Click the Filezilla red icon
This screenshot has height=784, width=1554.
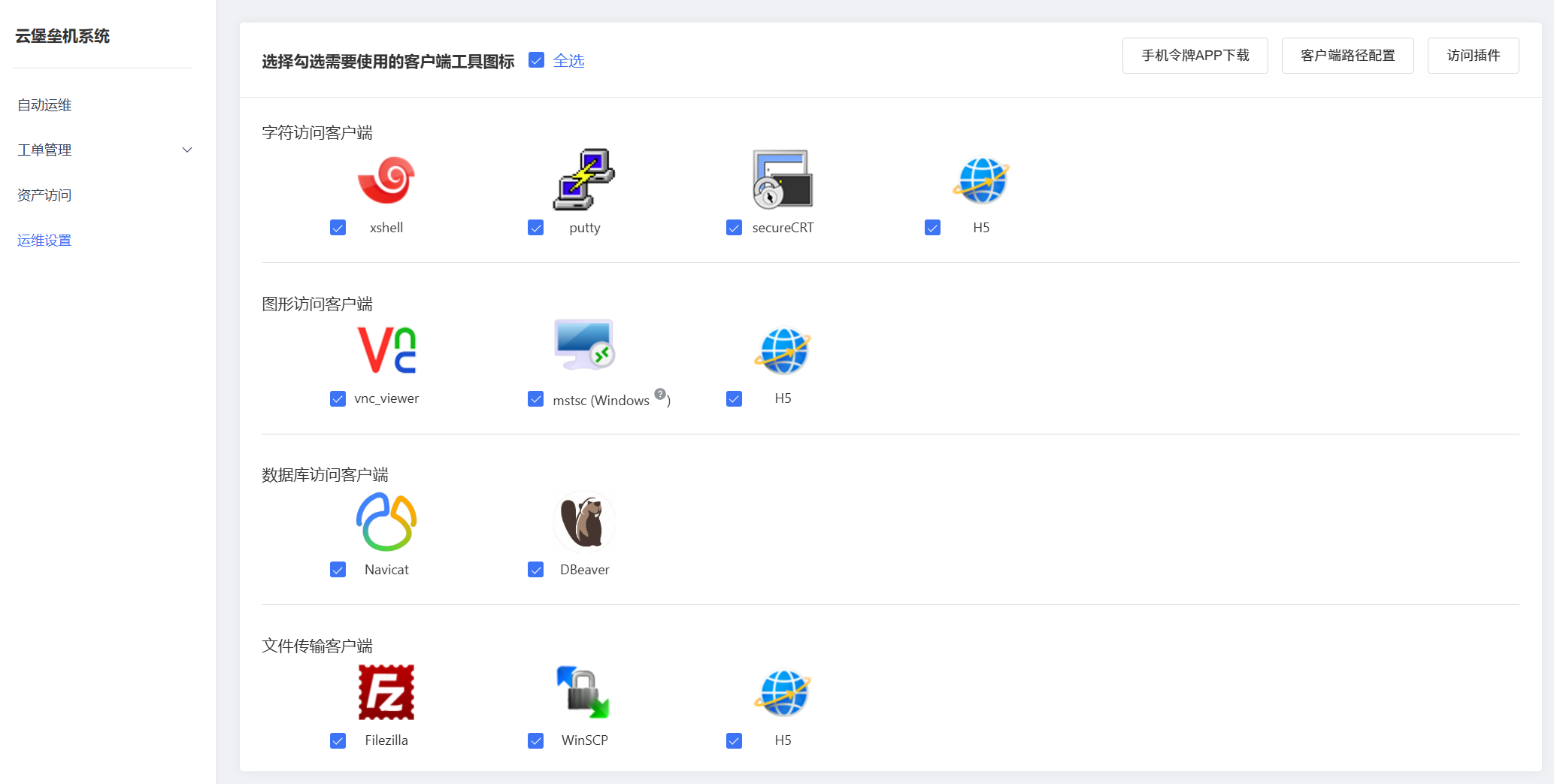coord(386,692)
